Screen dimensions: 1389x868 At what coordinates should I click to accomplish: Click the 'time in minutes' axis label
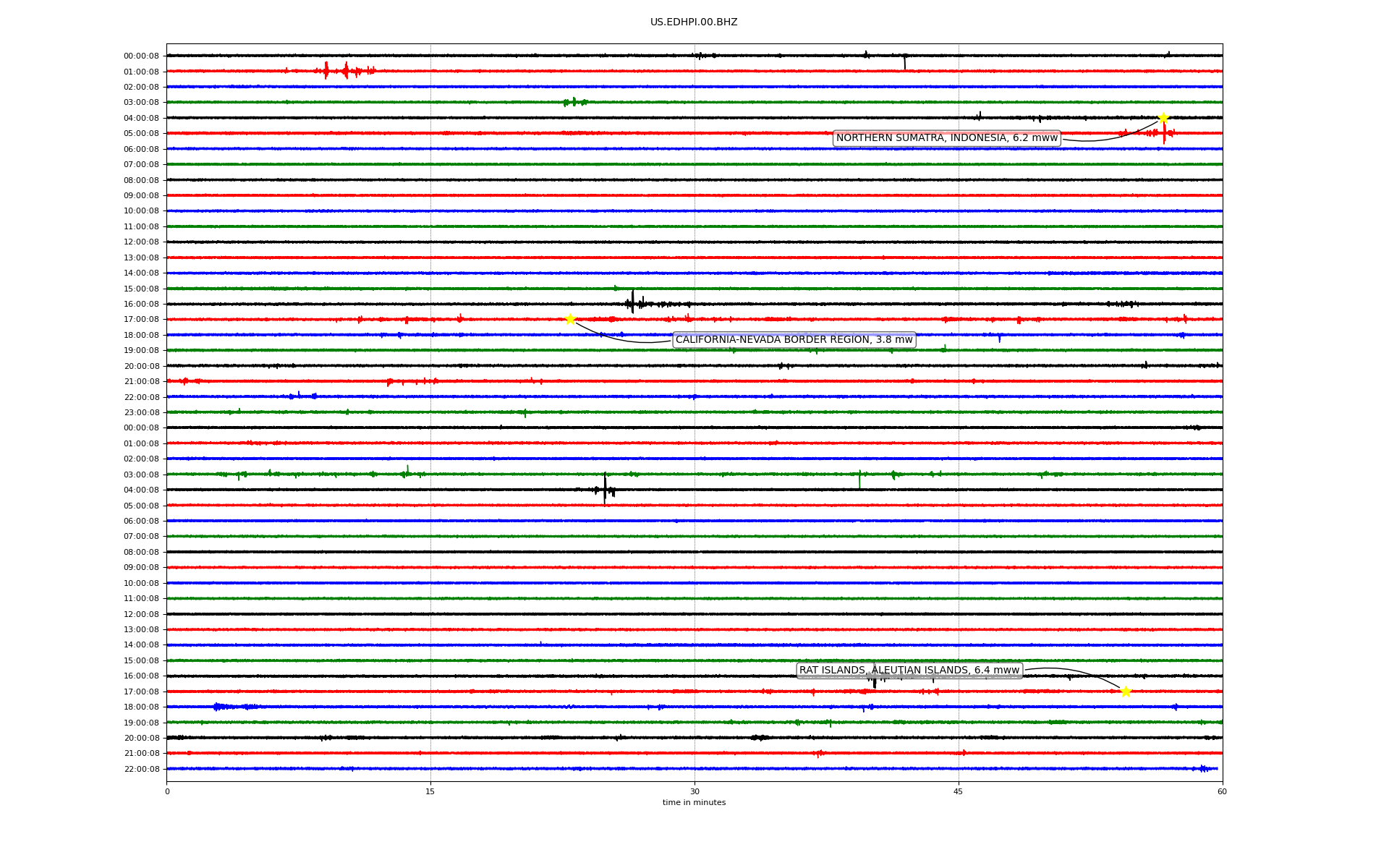693,802
